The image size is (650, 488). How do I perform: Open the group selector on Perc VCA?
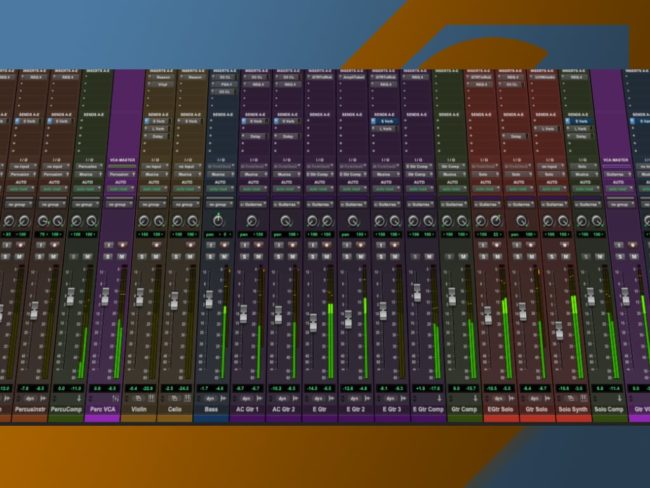click(118, 204)
